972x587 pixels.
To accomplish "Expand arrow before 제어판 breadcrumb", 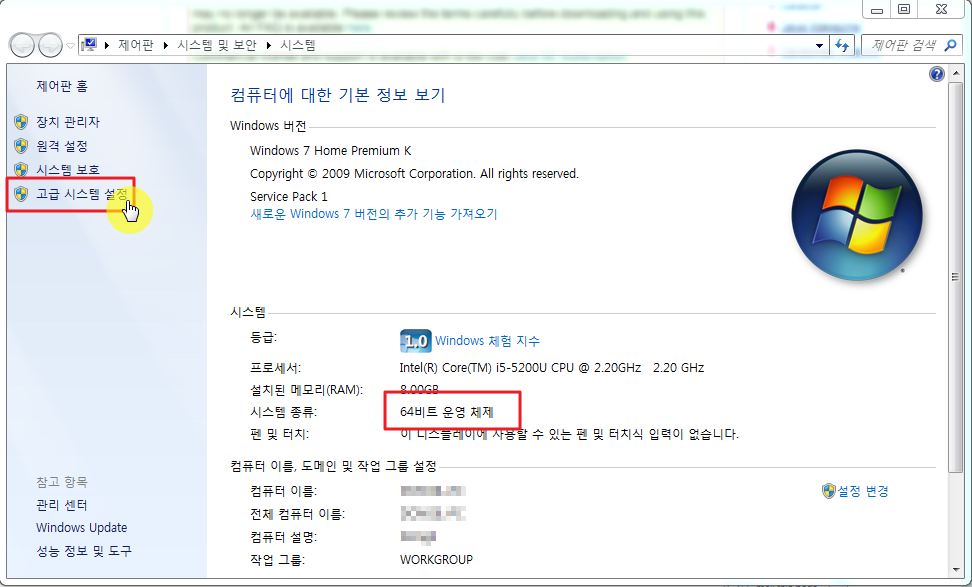I will click(x=107, y=45).
